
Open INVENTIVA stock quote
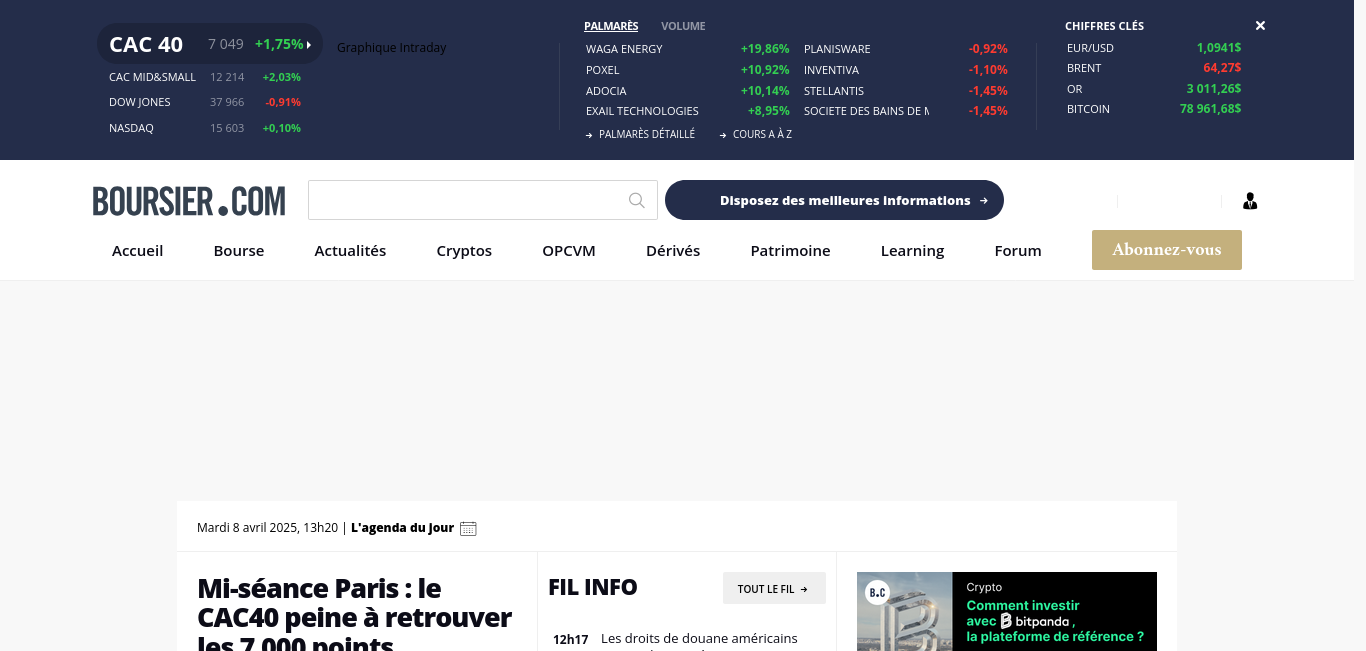click(831, 70)
